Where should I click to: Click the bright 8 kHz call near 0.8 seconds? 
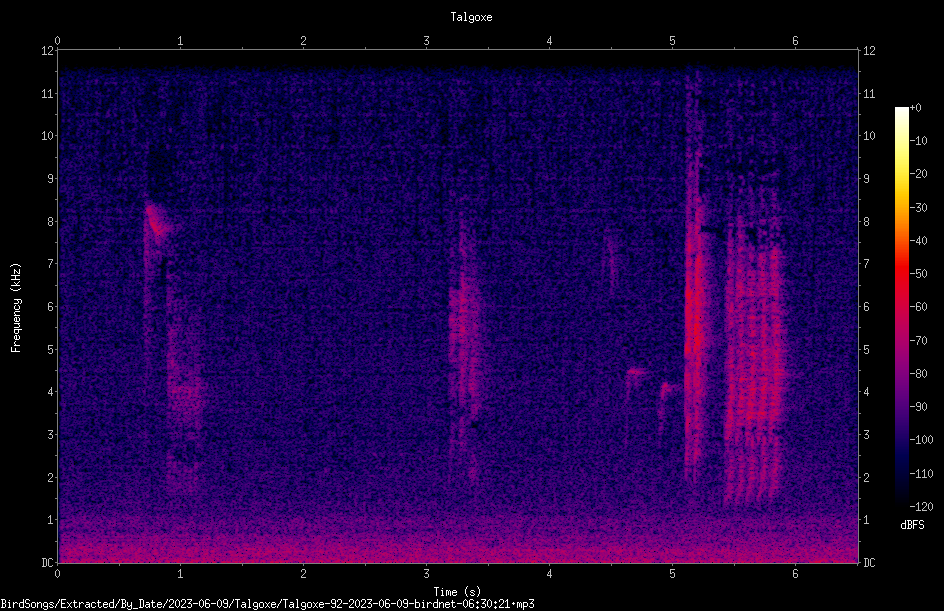coord(157,223)
